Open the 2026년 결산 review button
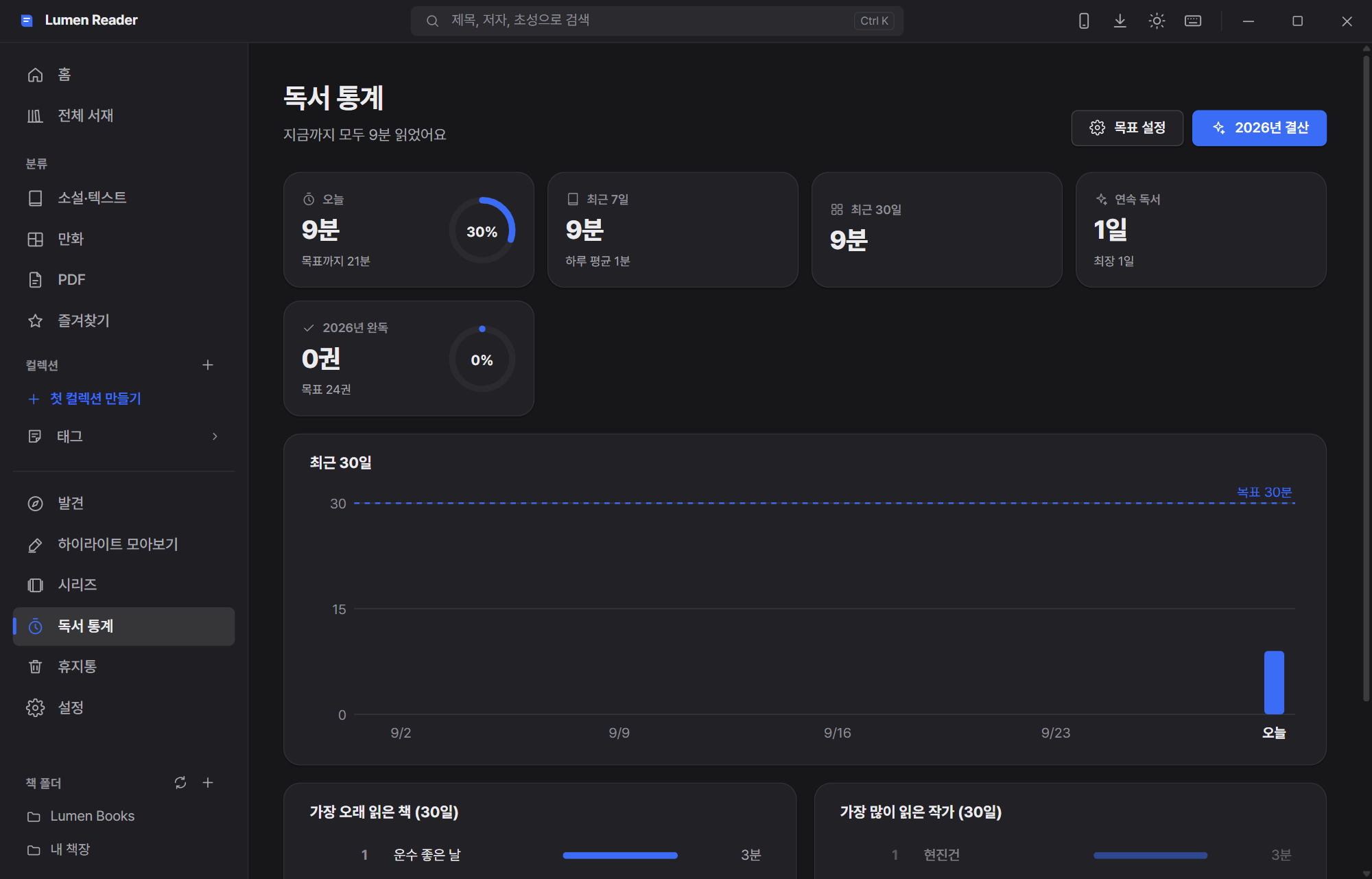 click(x=1259, y=128)
